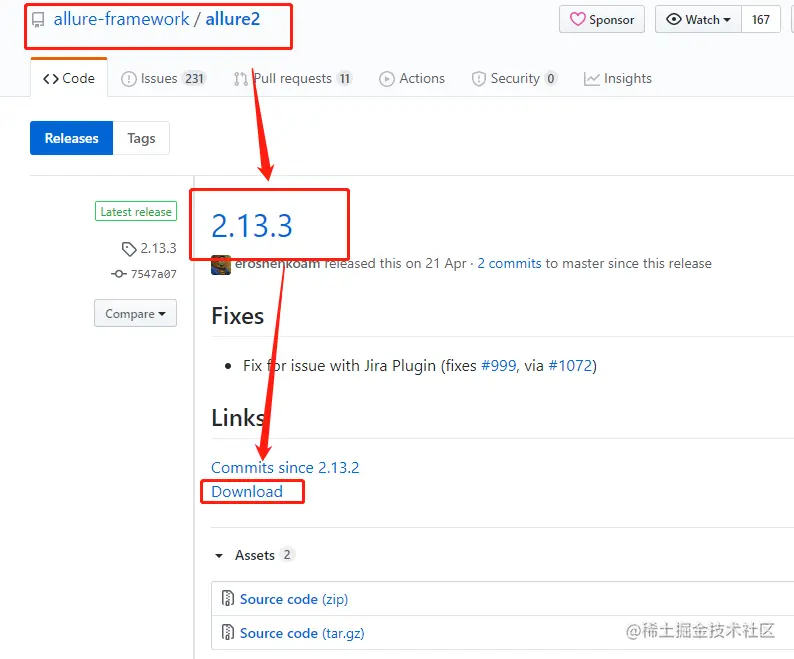Open issue #999 link
Screen dimensions: 794x659
(499, 366)
